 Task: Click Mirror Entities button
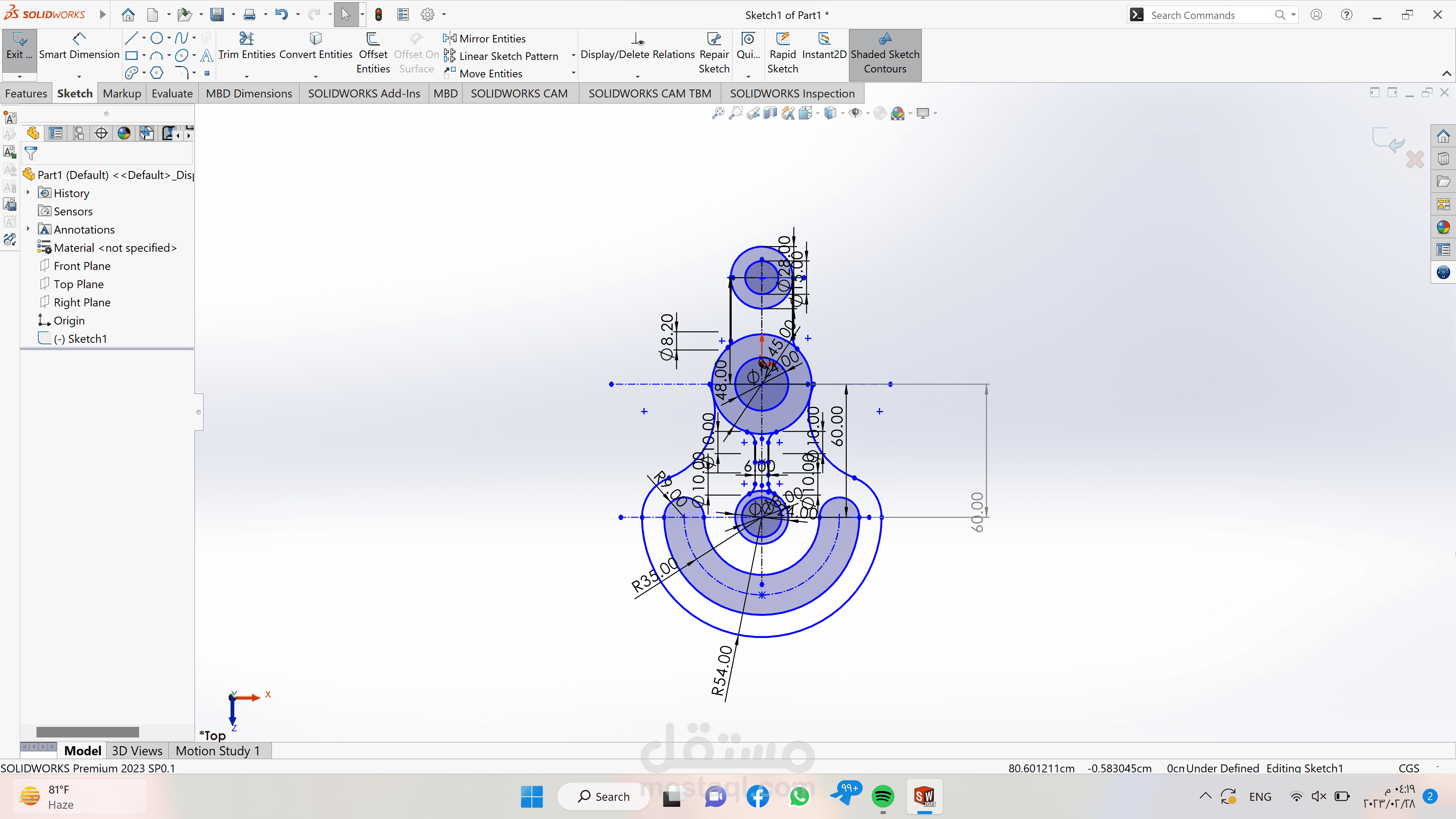click(485, 38)
